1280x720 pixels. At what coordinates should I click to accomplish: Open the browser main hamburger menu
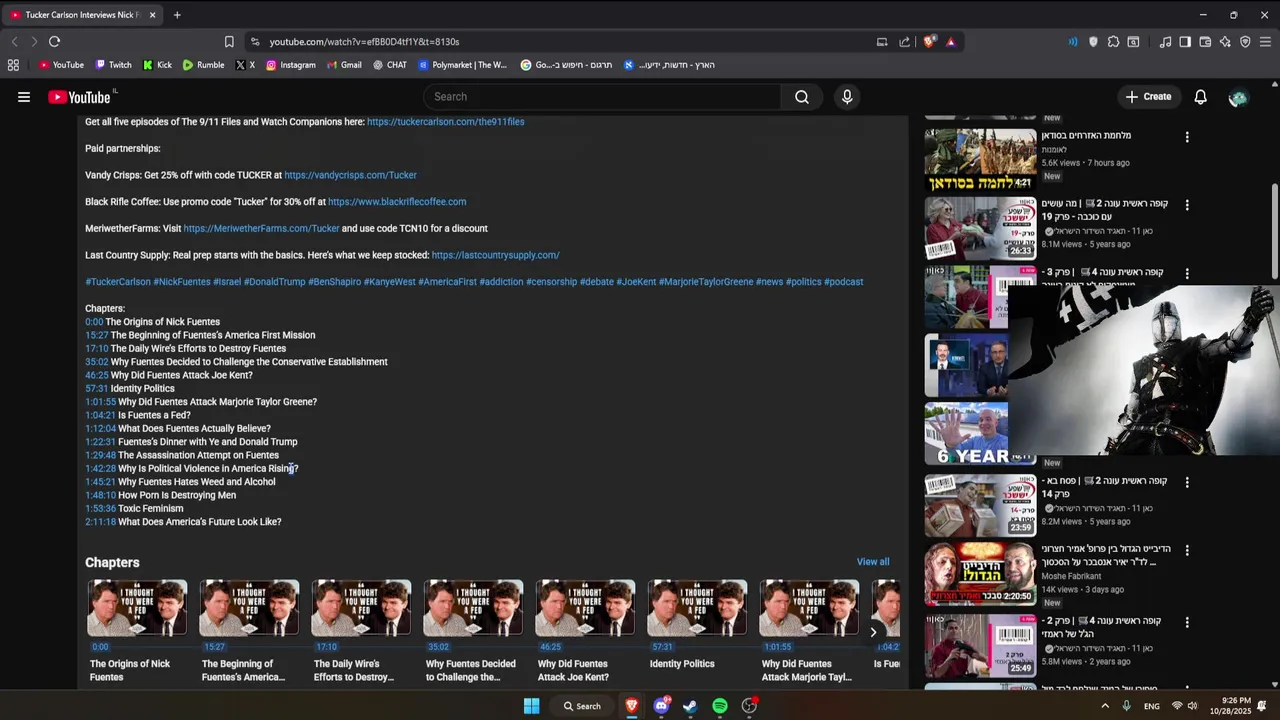1265,42
